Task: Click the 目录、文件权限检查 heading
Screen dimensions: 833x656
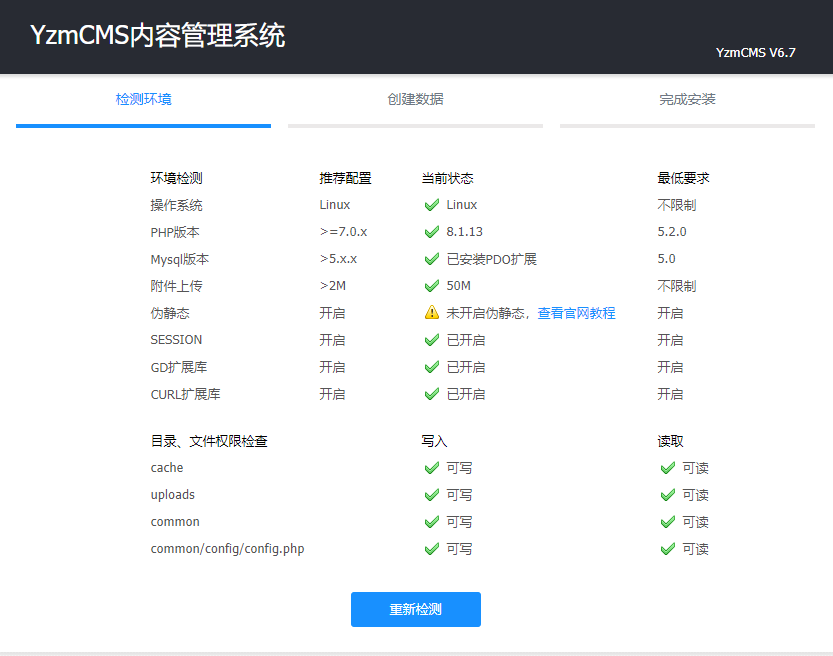Action: 209,441
